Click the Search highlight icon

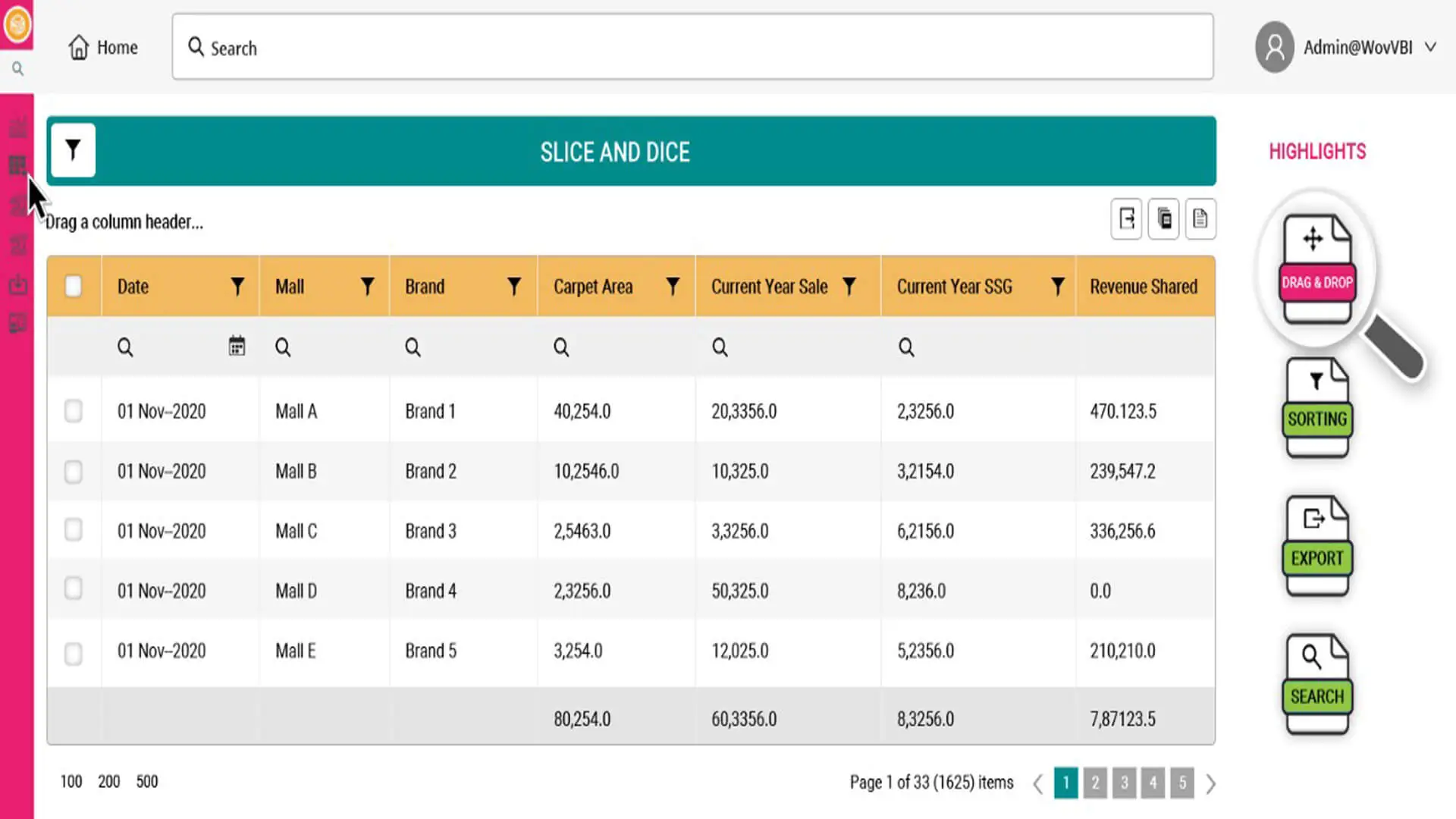[x=1317, y=684]
